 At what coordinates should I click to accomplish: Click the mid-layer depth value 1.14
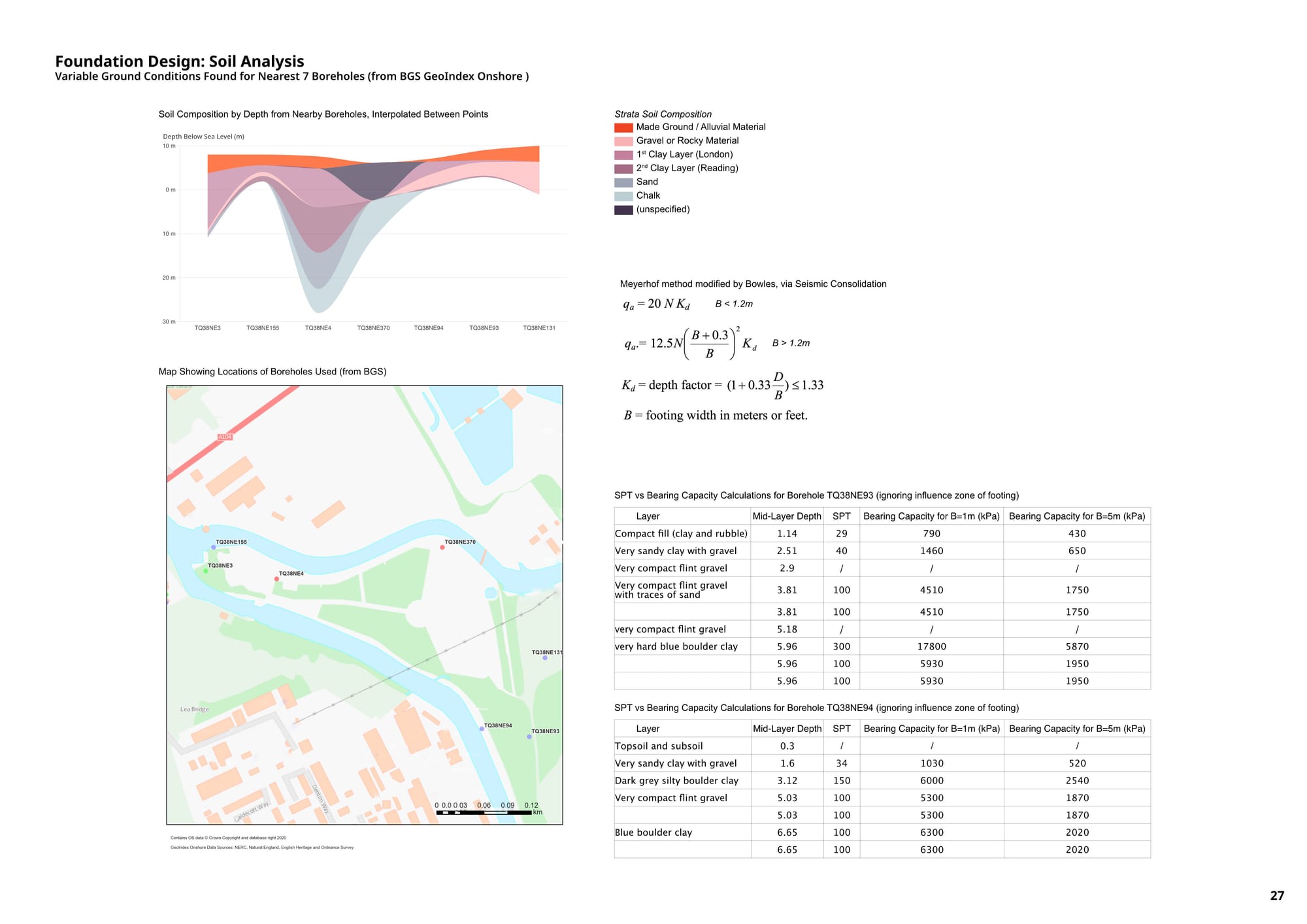click(x=787, y=533)
